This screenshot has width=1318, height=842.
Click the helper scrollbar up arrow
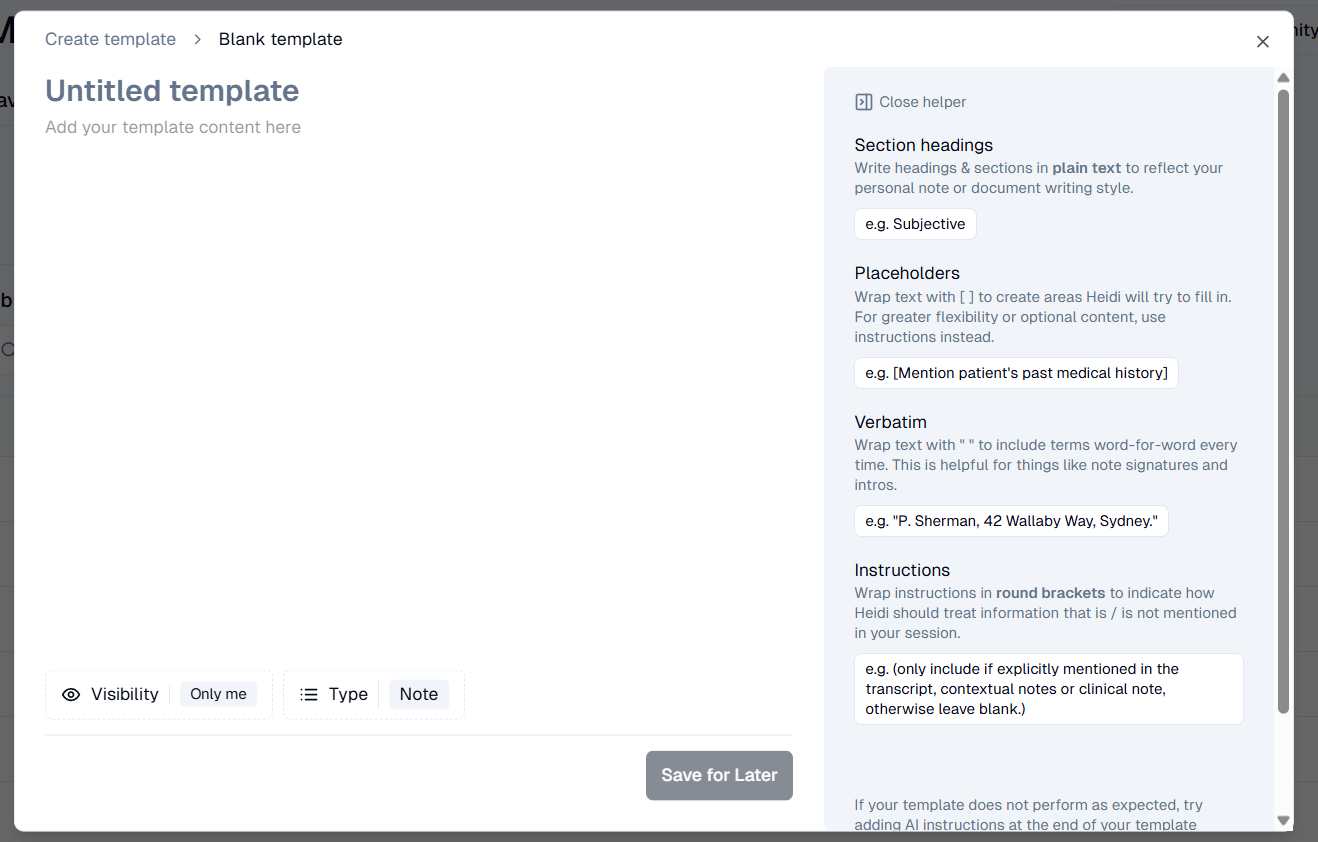(x=1284, y=77)
